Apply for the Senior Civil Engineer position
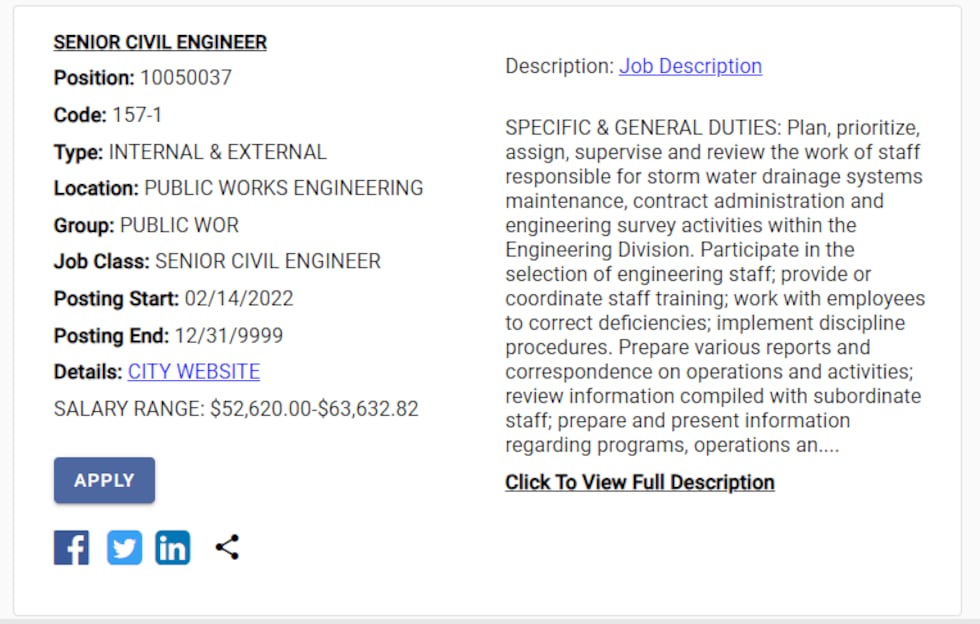This screenshot has height=624, width=980. point(104,480)
